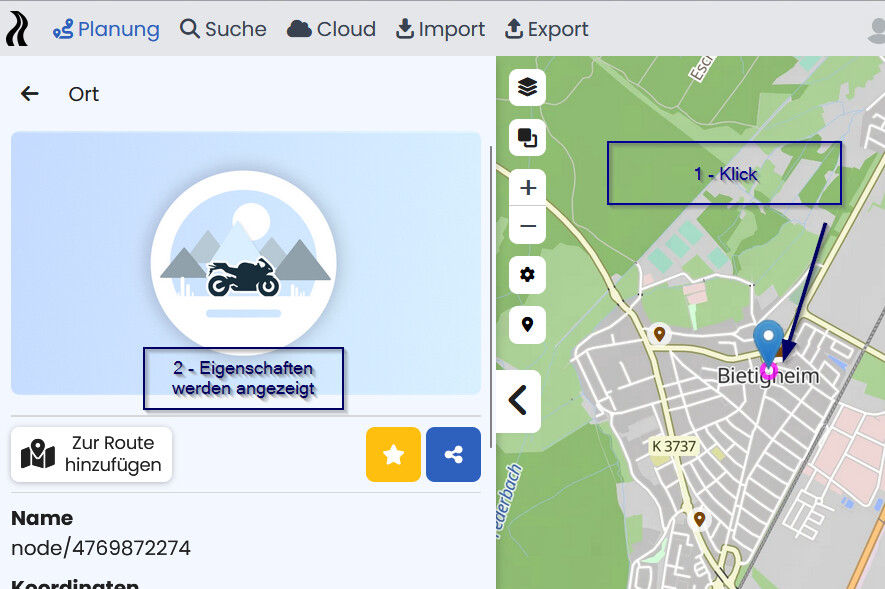The width and height of the screenshot is (885, 589).
Task: Click Zur Route hinzufügen button
Action: pyautogui.click(x=92, y=455)
